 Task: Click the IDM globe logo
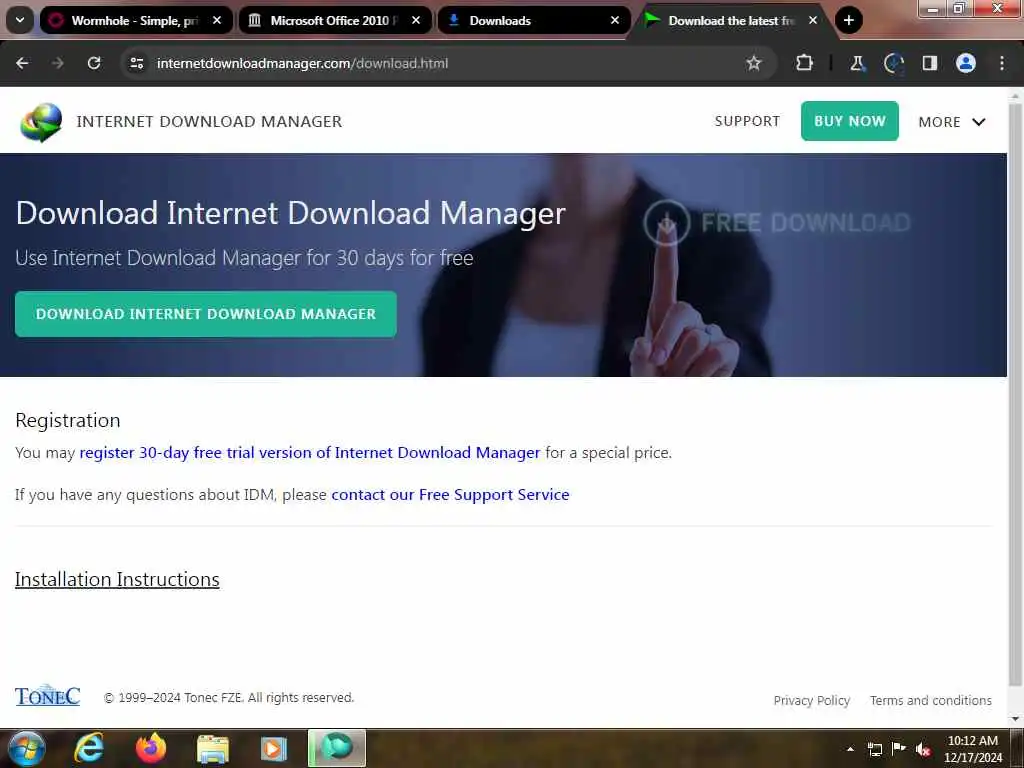pos(41,122)
